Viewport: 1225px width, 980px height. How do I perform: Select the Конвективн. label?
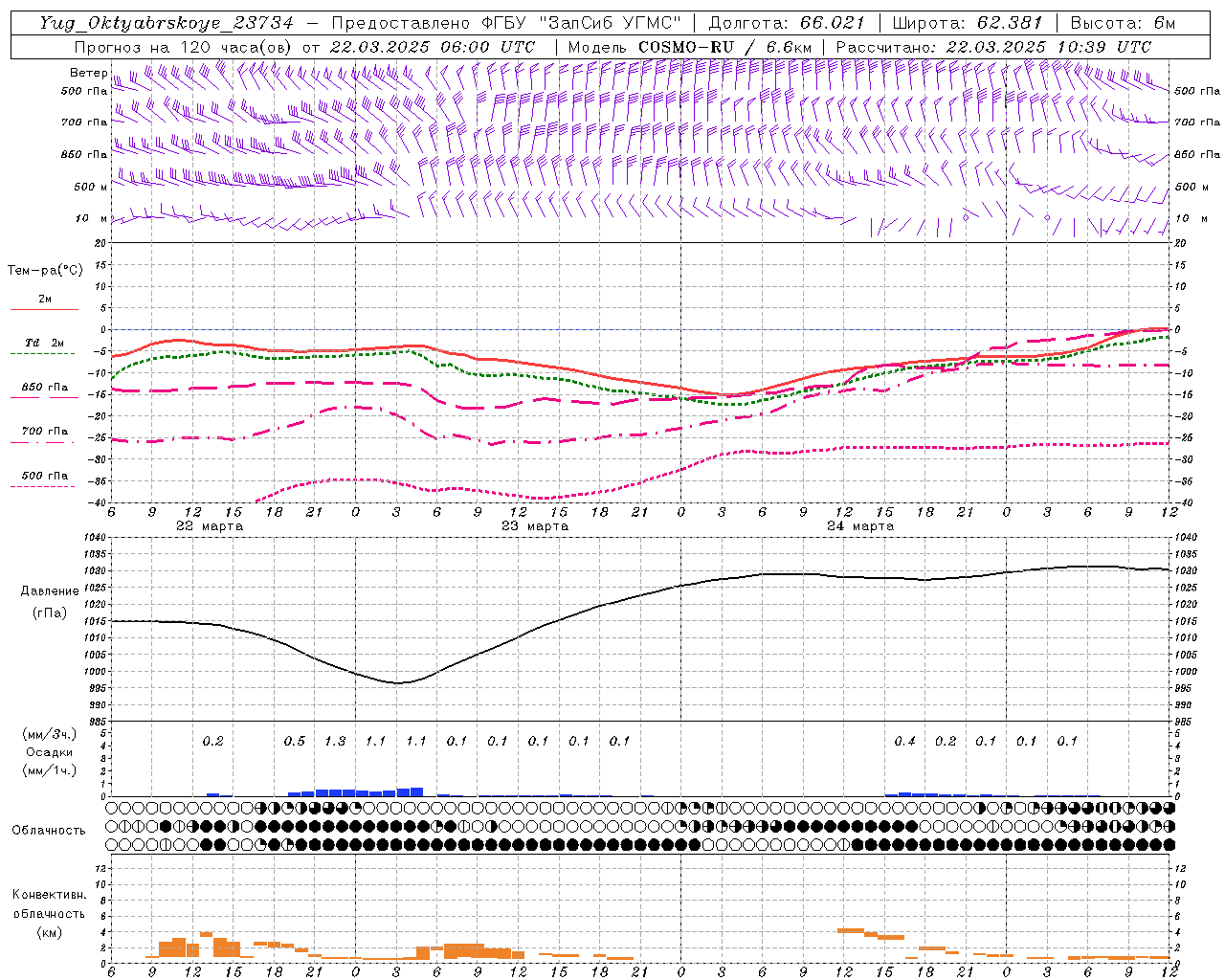click(x=49, y=895)
